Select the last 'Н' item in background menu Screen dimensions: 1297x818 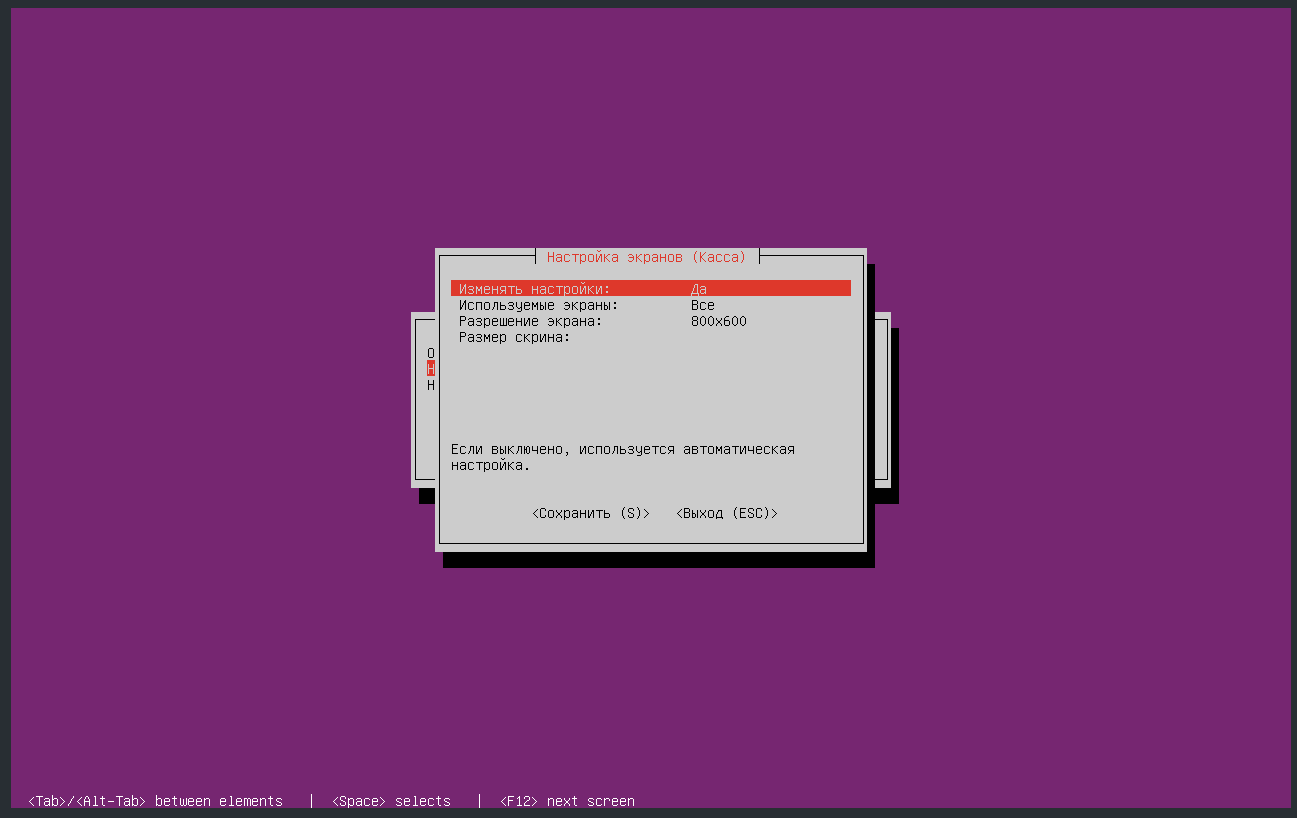(x=431, y=385)
